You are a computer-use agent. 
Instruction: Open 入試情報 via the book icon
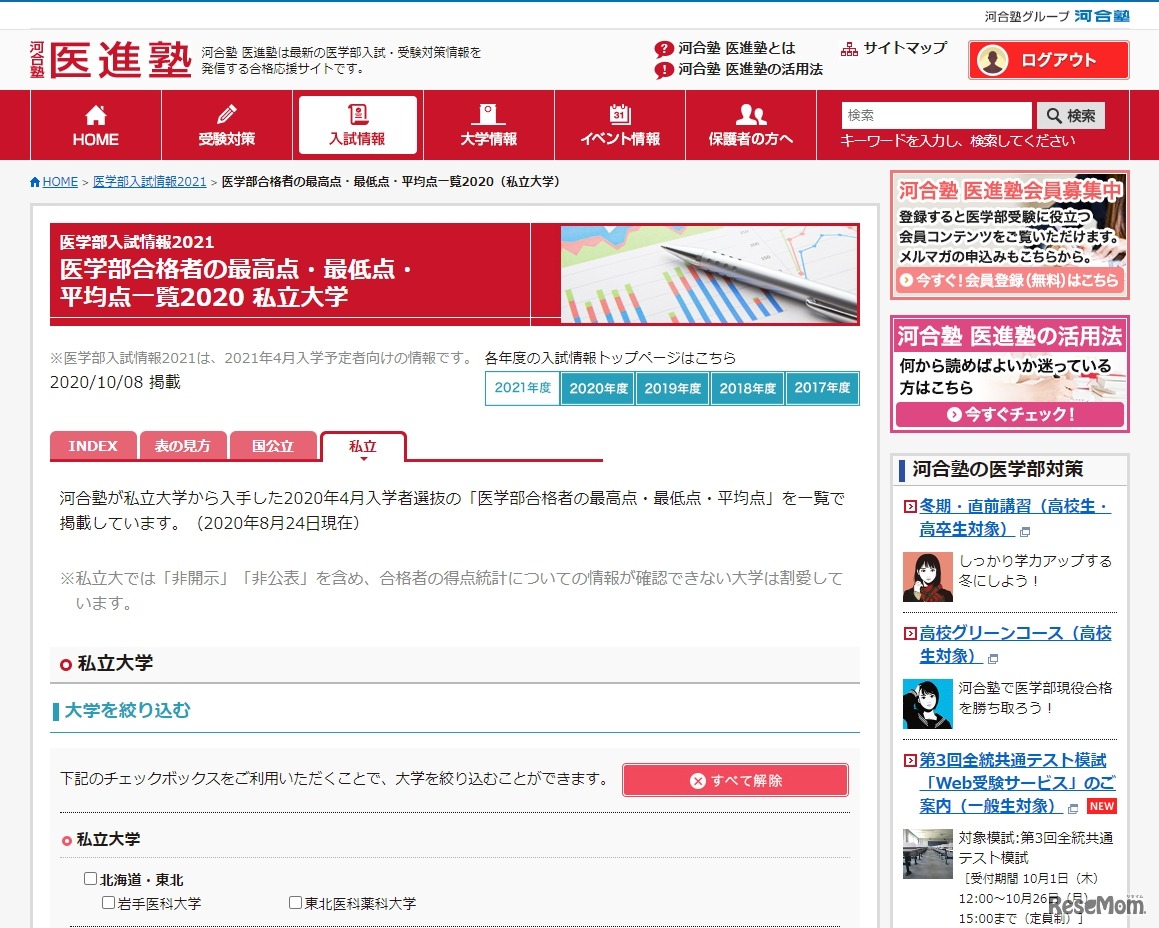357,112
